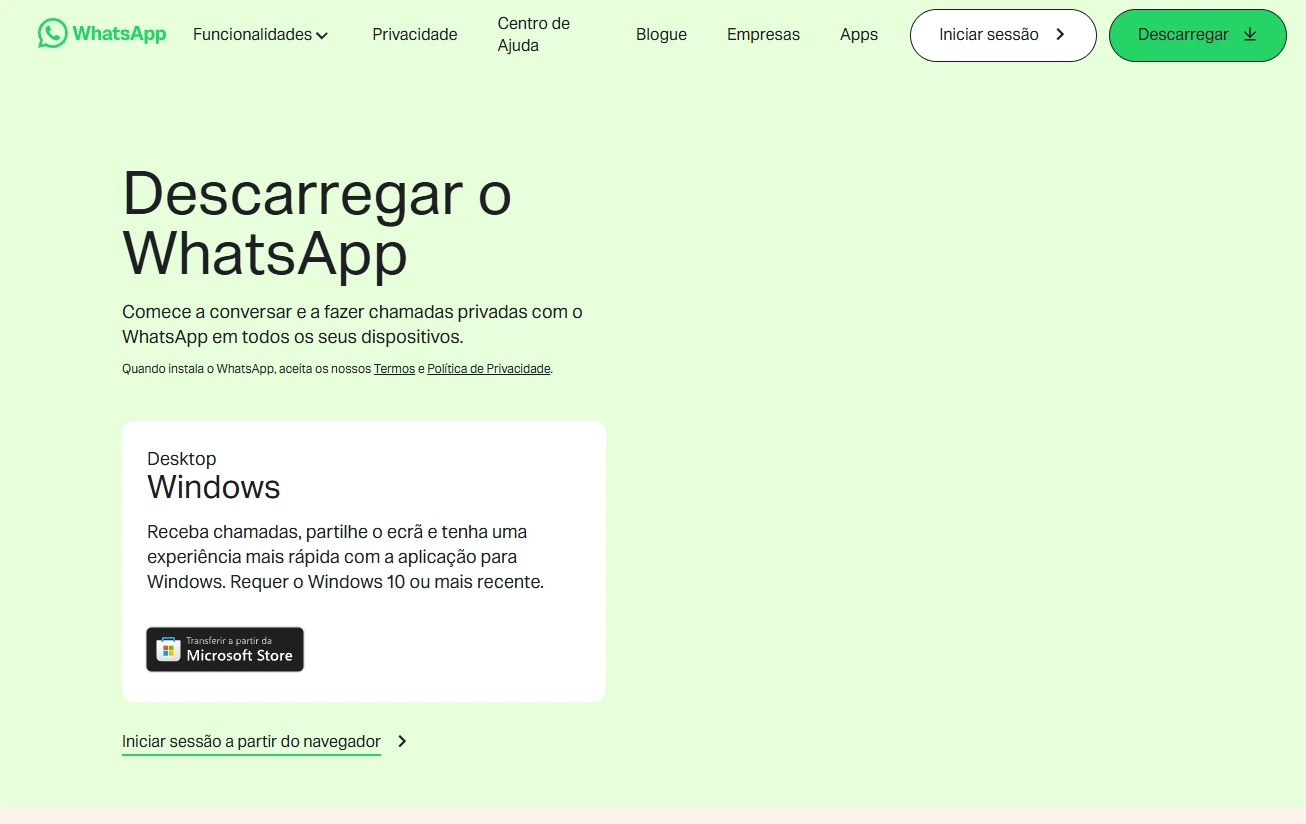View the Política de Privacidade
The height and width of the screenshot is (824, 1306).
pos(488,368)
